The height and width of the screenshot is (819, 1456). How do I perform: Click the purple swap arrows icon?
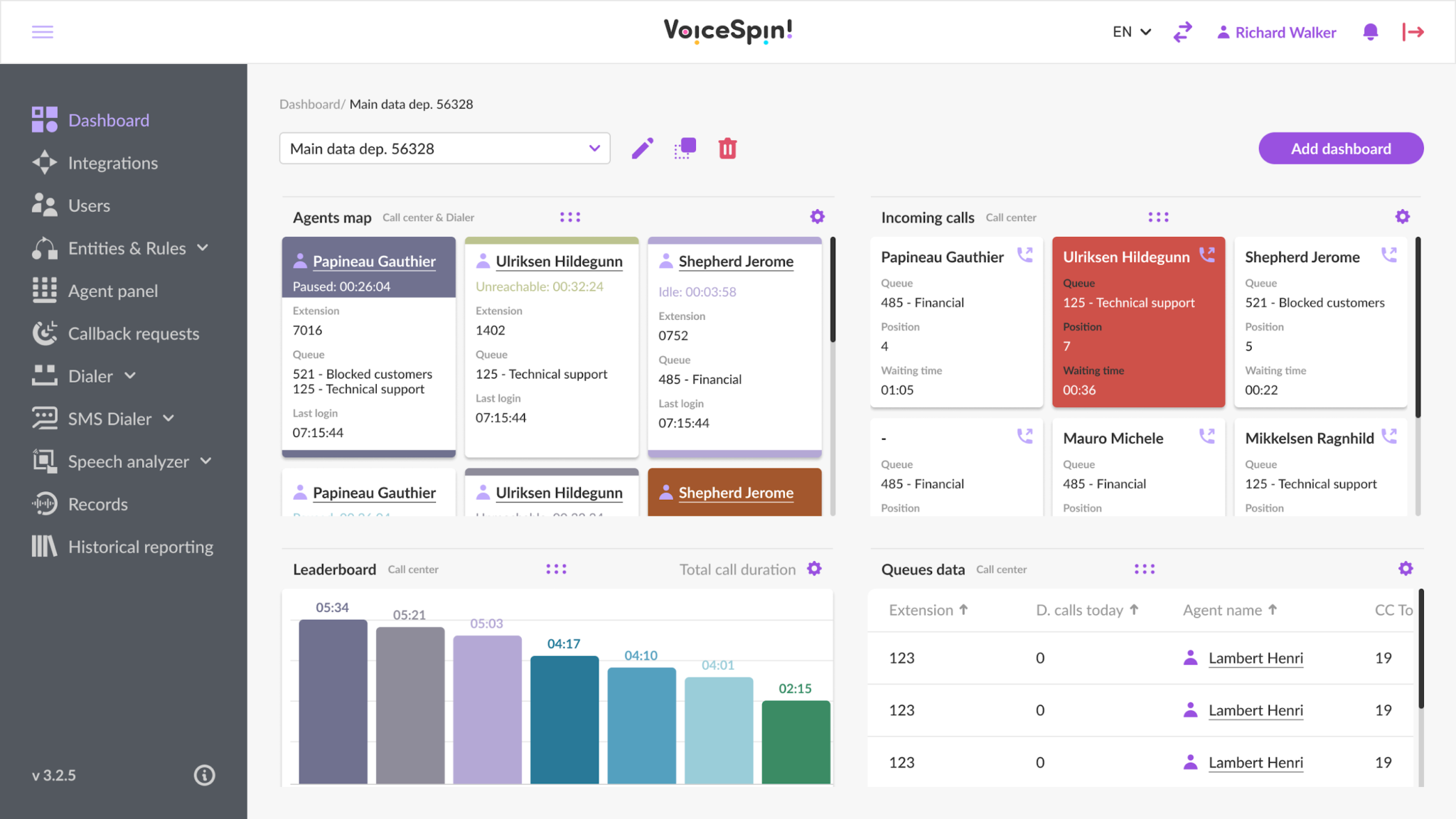pyautogui.click(x=1182, y=32)
